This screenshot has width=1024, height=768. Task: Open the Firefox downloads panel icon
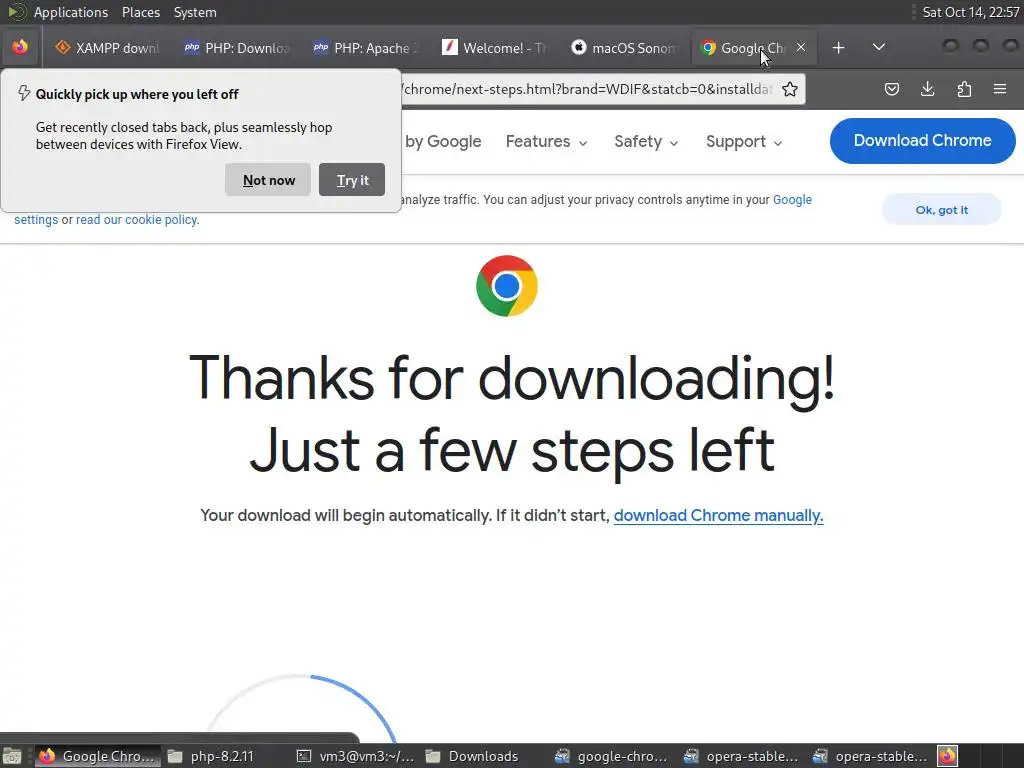[x=927, y=89]
